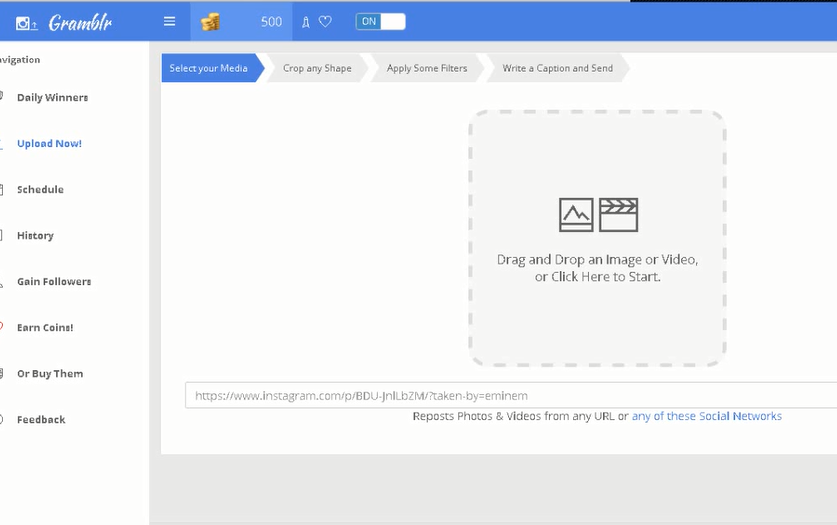Click the Apply Some Filters step
The image size is (837, 525).
pyautogui.click(x=427, y=69)
